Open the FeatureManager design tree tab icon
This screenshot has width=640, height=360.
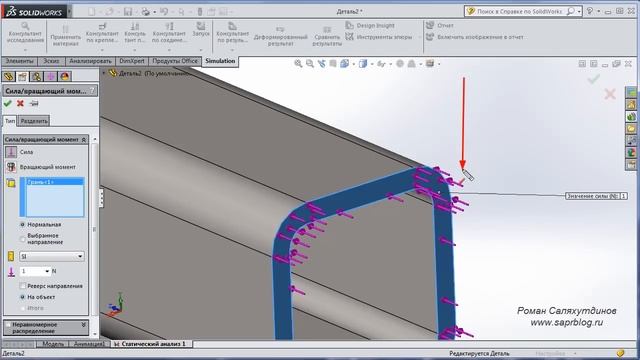(9, 76)
